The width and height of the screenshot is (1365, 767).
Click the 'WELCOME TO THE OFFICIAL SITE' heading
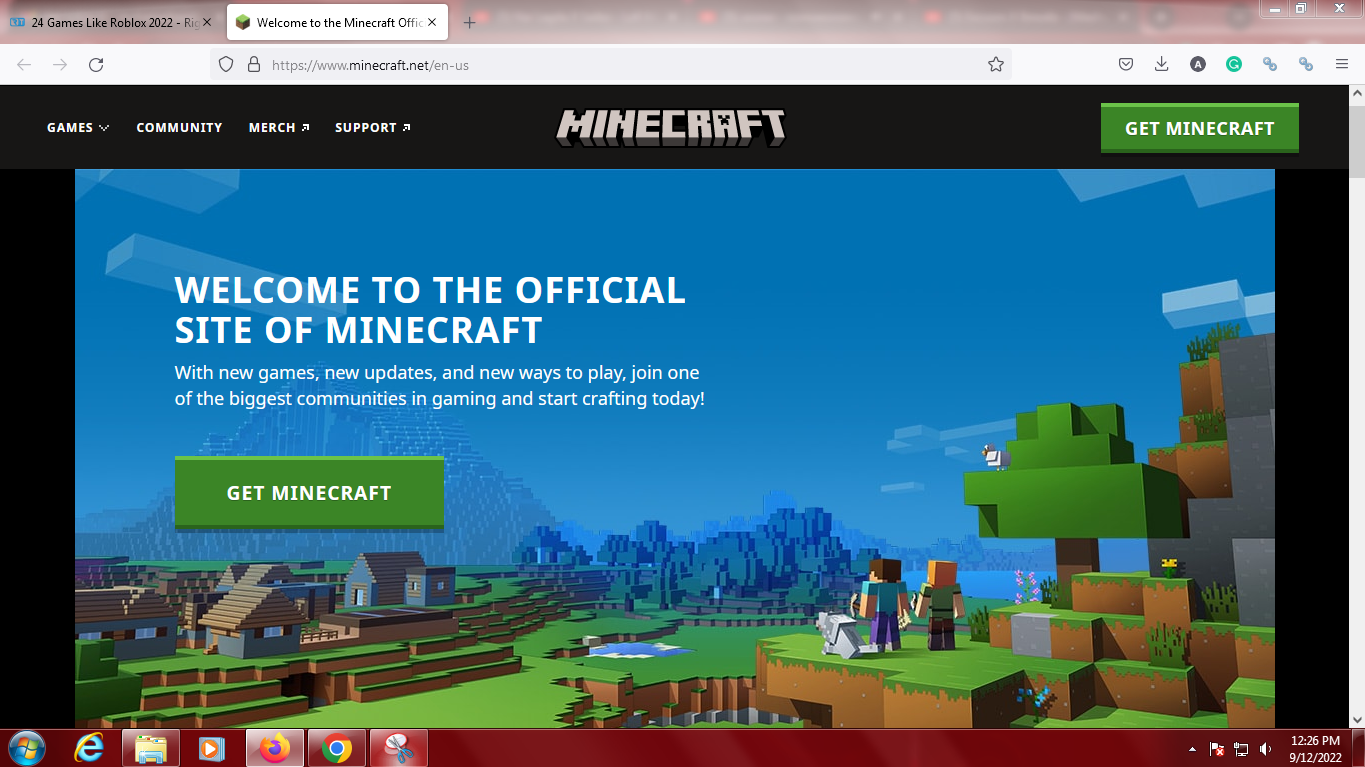coord(430,309)
